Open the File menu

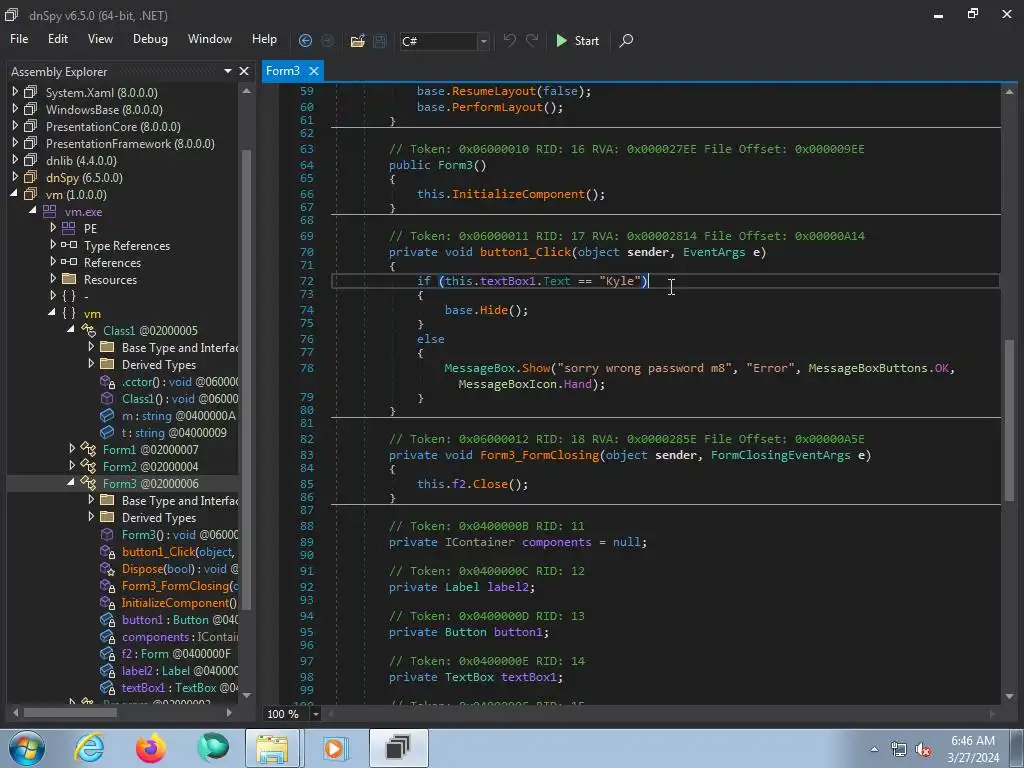tap(19, 39)
